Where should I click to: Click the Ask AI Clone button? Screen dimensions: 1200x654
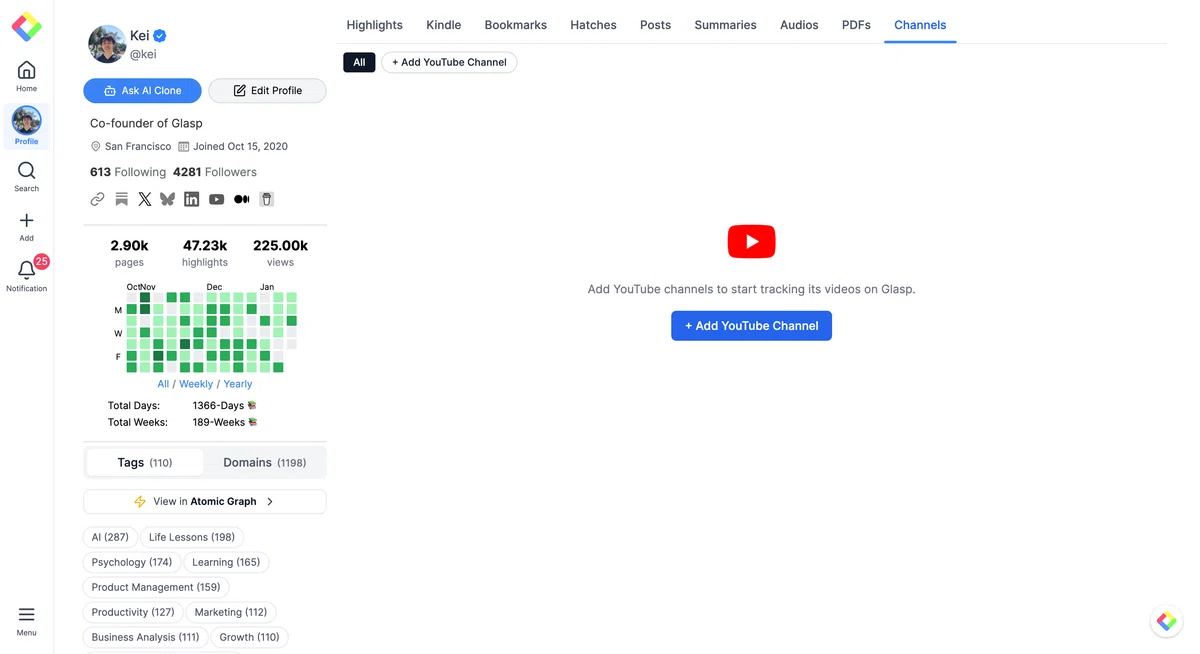[143, 91]
